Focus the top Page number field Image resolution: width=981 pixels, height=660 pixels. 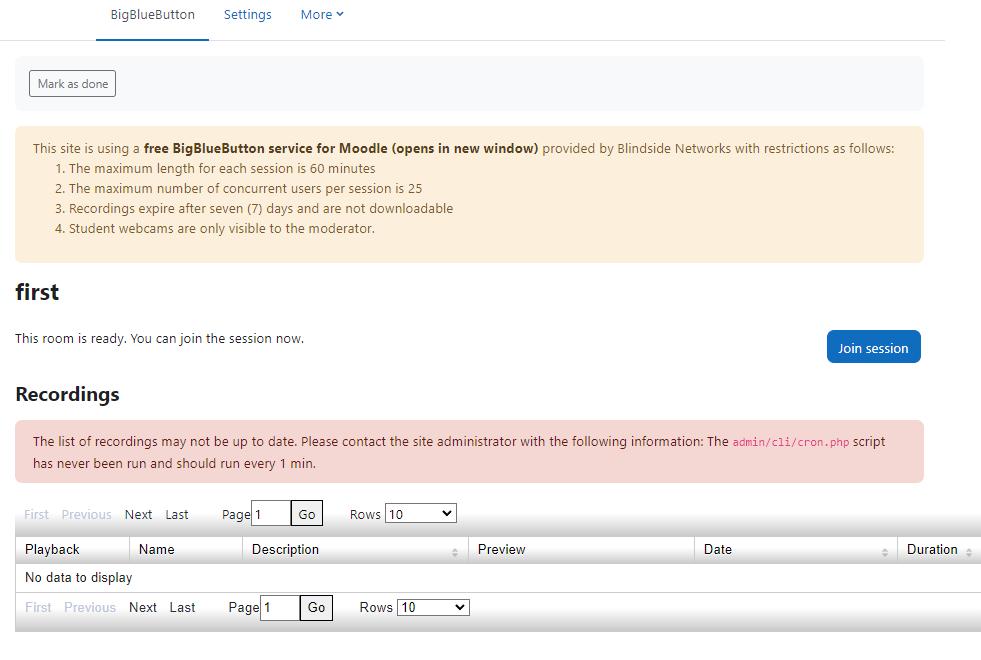pos(271,514)
